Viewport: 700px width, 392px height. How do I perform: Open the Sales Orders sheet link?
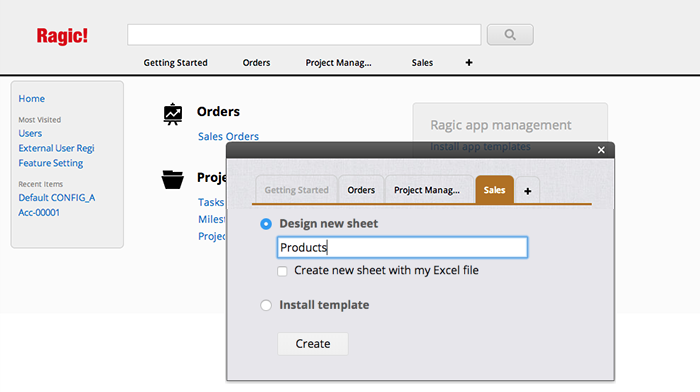point(228,137)
